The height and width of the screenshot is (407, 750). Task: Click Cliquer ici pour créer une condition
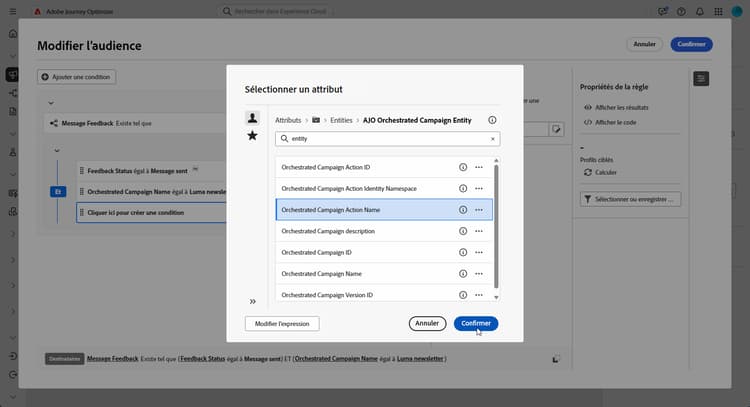pos(152,213)
